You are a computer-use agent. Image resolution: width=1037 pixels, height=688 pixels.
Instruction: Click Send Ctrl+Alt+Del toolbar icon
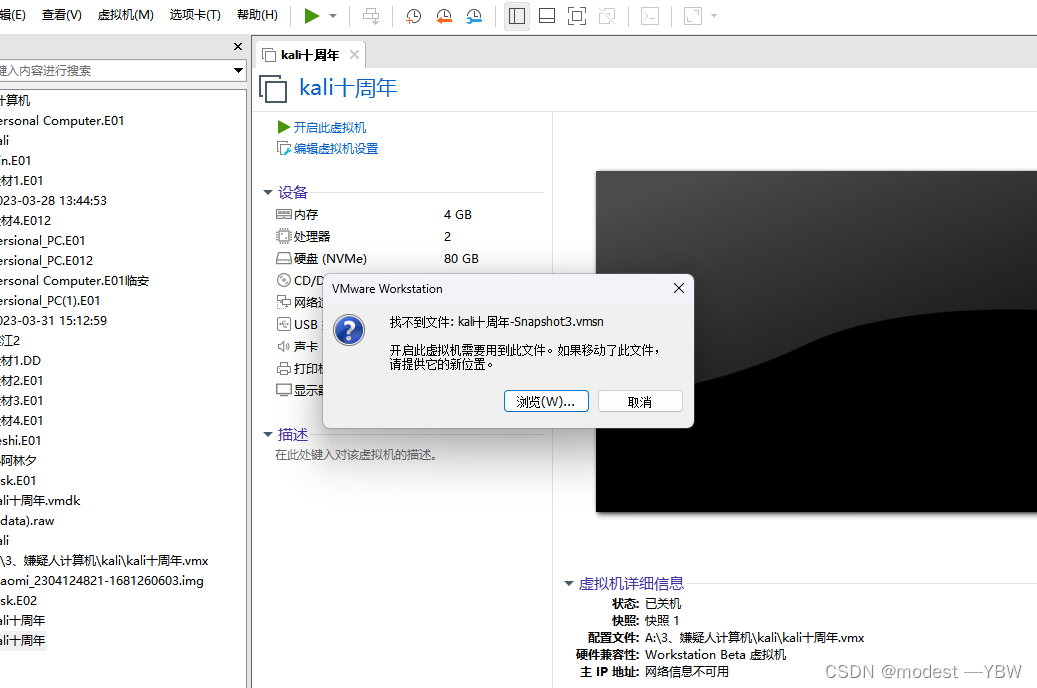[x=371, y=16]
